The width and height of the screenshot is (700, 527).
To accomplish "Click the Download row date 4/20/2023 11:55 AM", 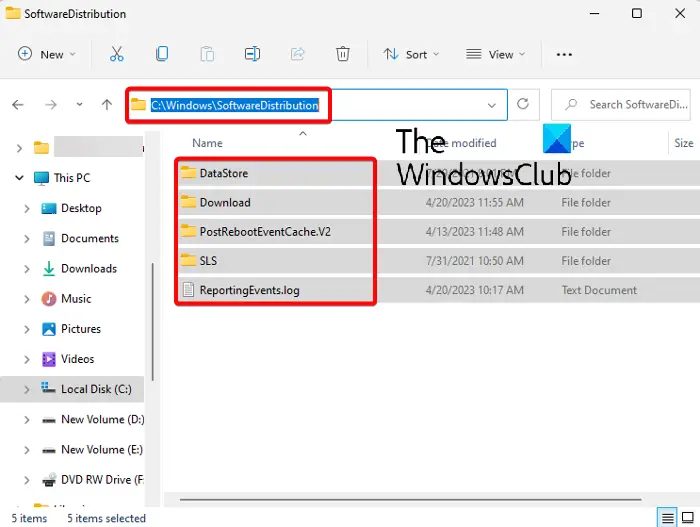I will tap(475, 202).
